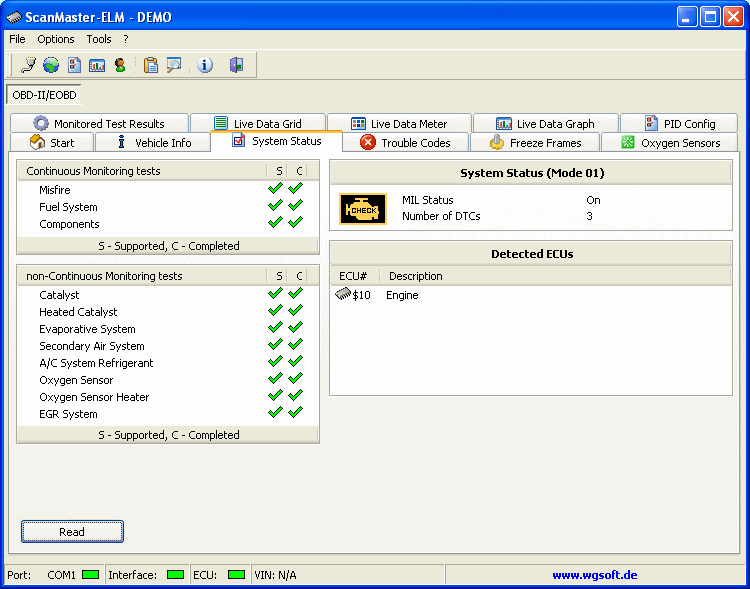Click the clipboard report toolbar icon
The height and width of the screenshot is (589, 750).
(x=151, y=65)
